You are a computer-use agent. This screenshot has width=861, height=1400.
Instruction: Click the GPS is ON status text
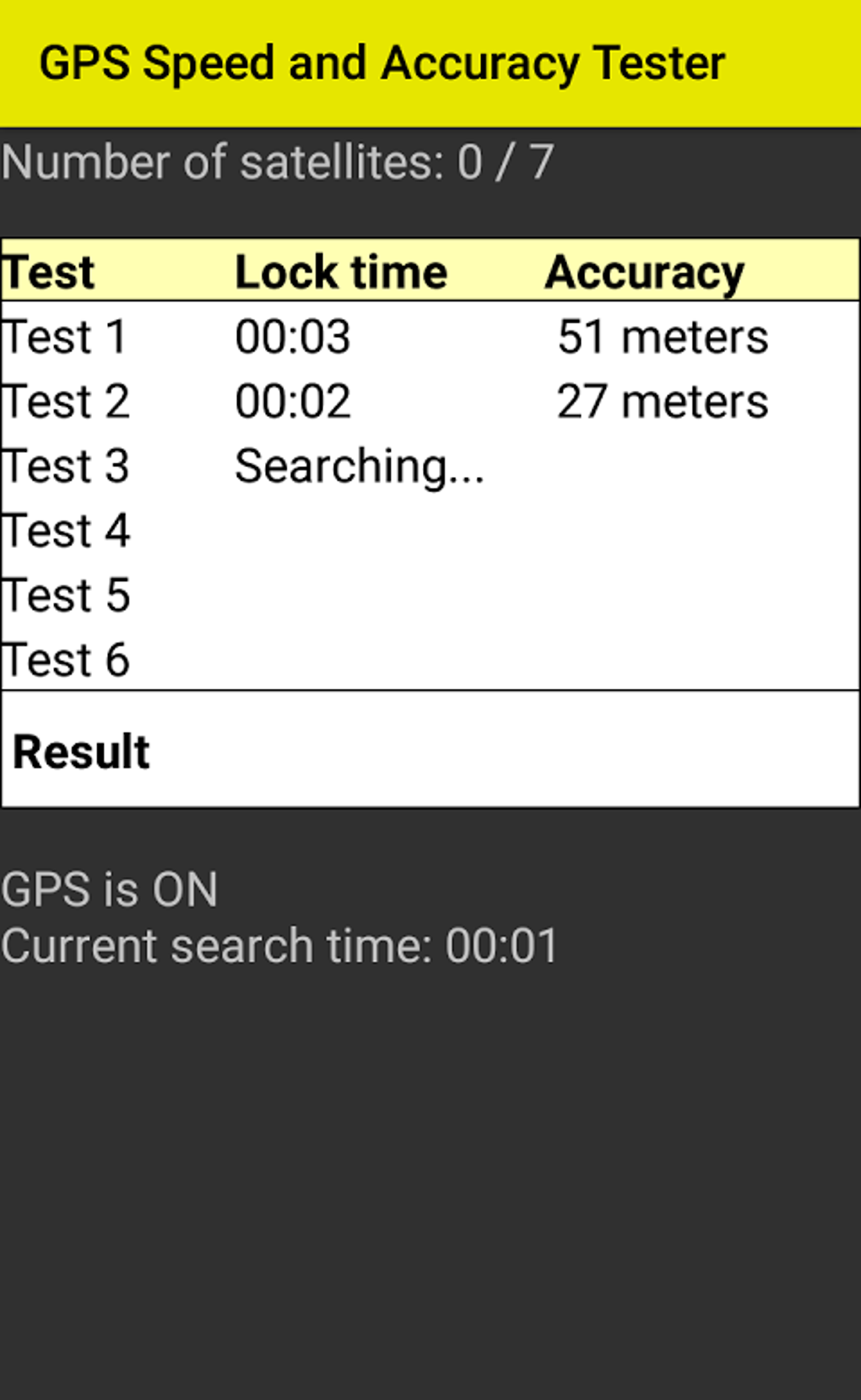[x=110, y=889]
